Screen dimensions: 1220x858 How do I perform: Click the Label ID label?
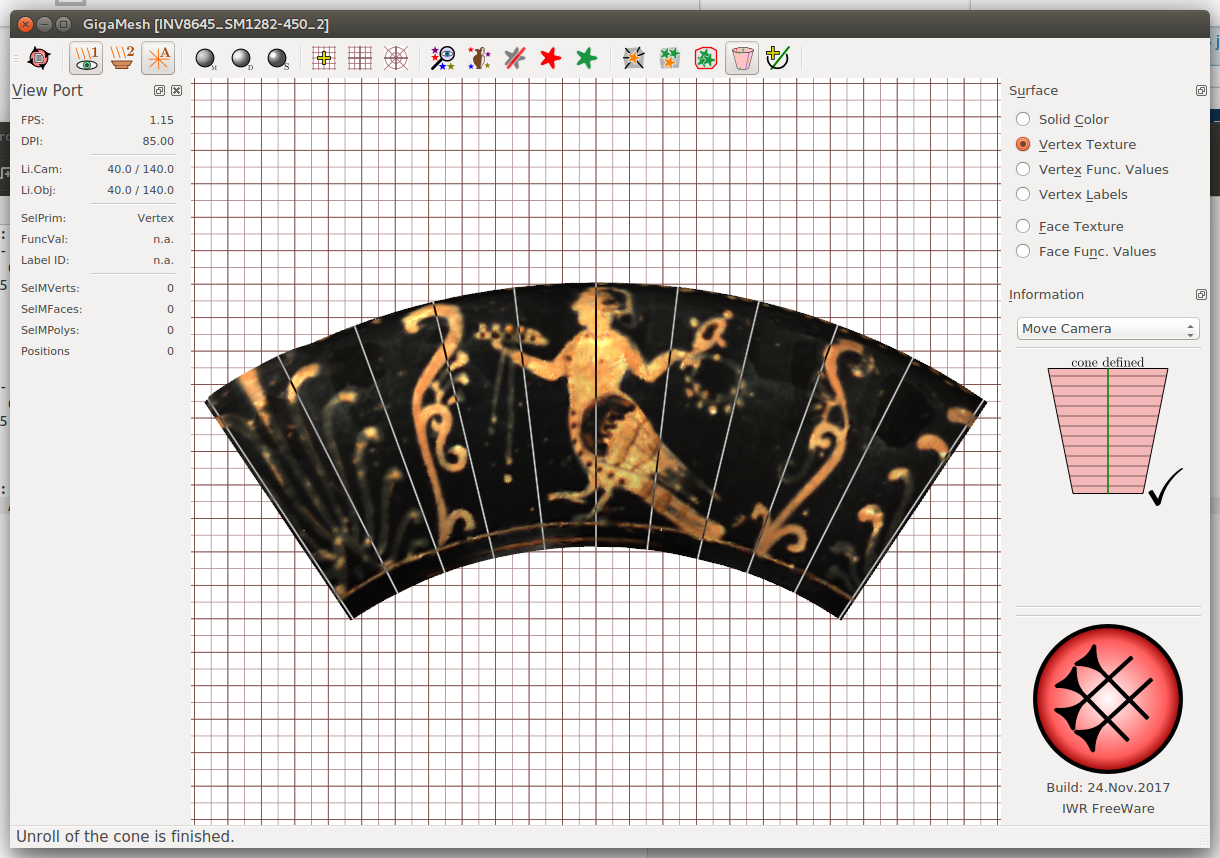click(46, 260)
